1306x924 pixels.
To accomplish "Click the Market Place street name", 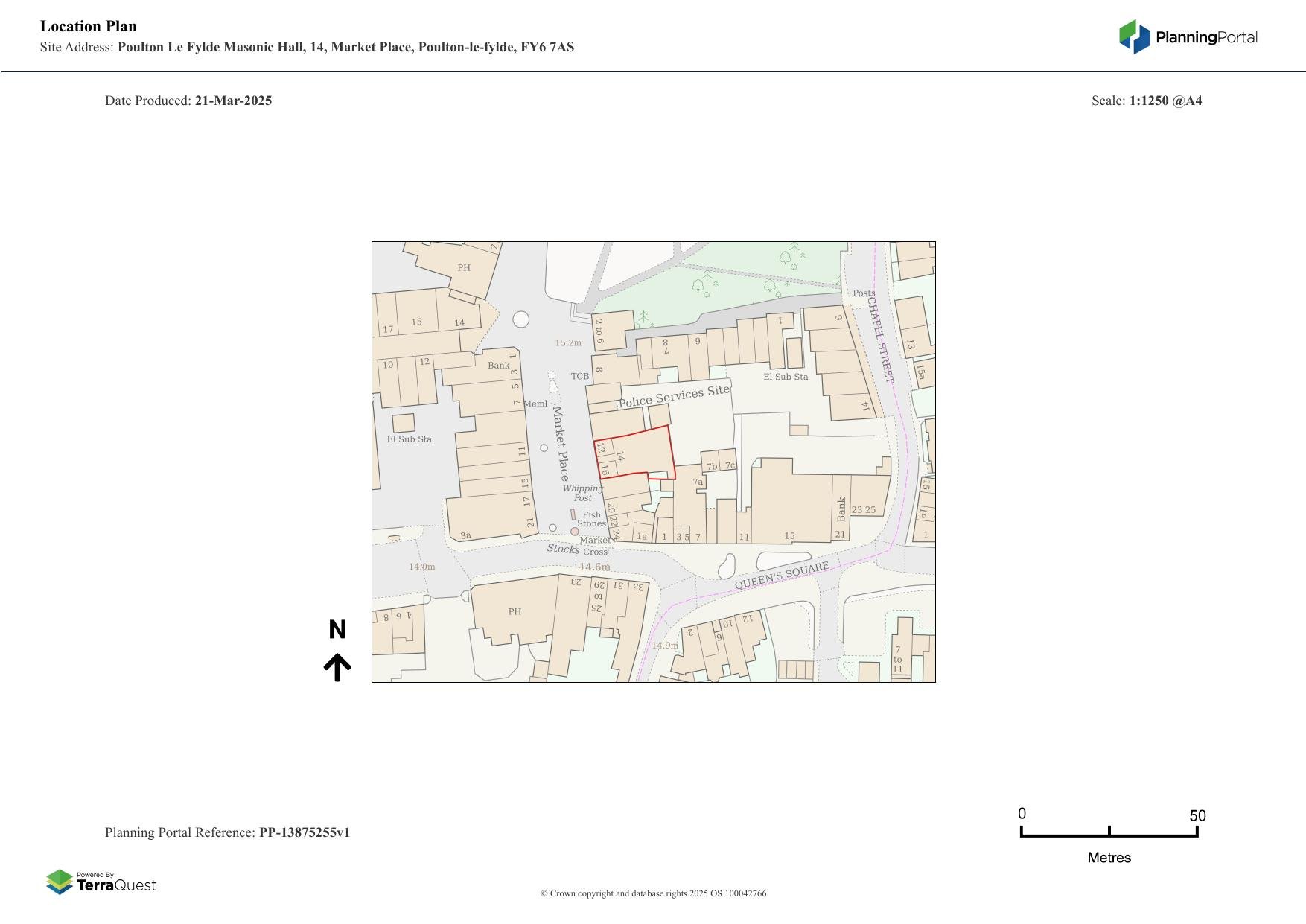I will pyautogui.click(x=560, y=443).
